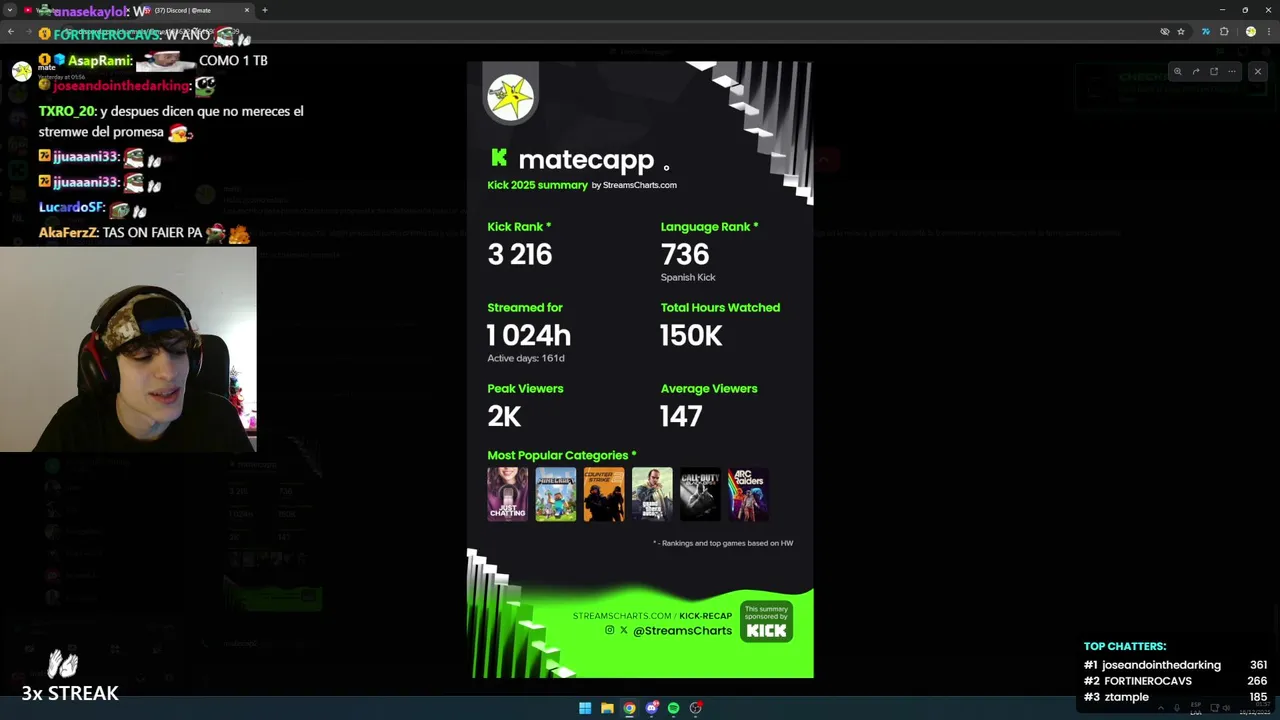Open the Chrome extensions puzzle icon

pos(1224,32)
